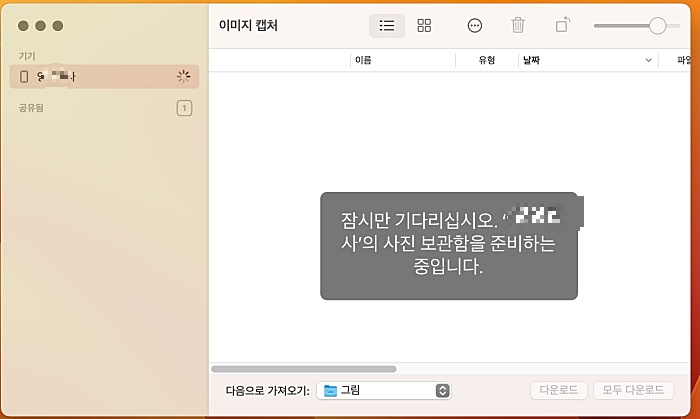The image size is (700, 419).
Task: Click the '공유됨' sidebar section
Action: (x=31, y=108)
